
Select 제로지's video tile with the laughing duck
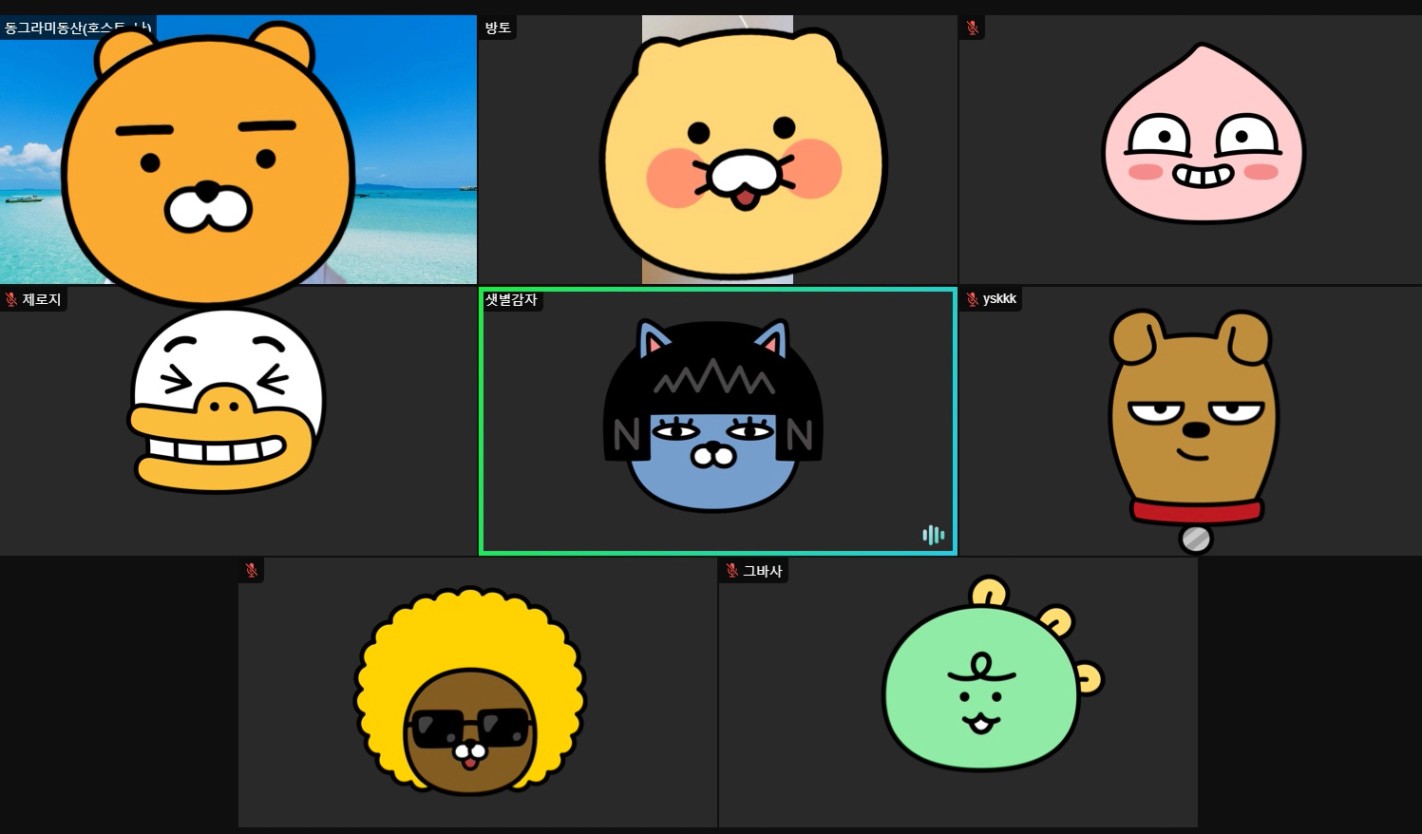238,421
